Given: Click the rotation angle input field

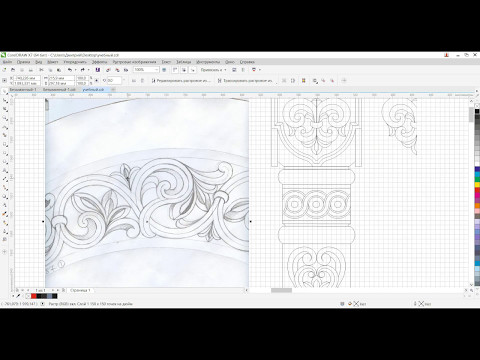Looking at the screenshot, I should 114,81.
